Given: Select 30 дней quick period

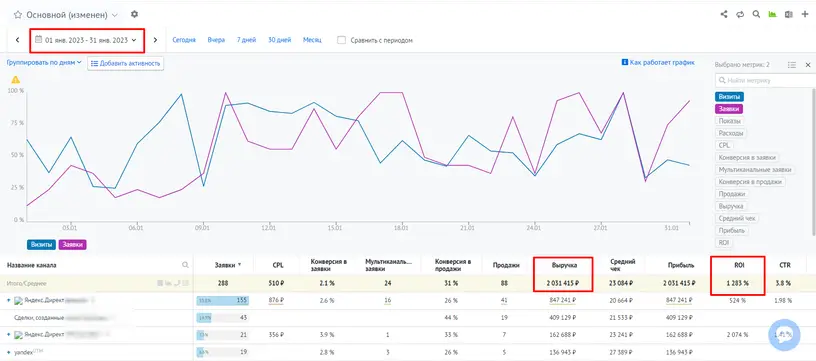Looking at the screenshot, I should (279, 40).
